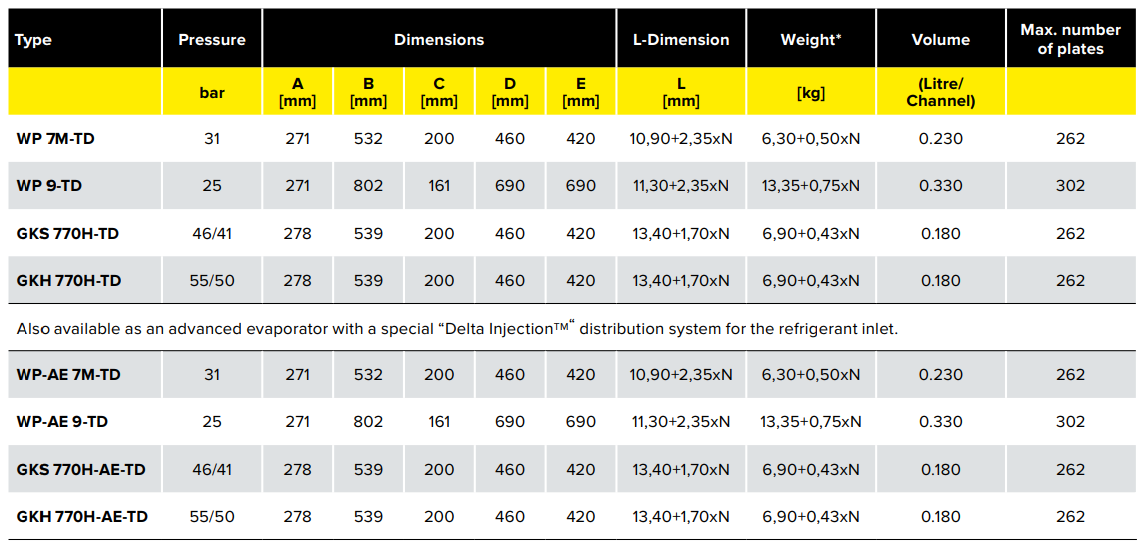Click the Delta Injection note text
The height and width of the screenshot is (546, 1145).
pyautogui.click(x=456, y=329)
